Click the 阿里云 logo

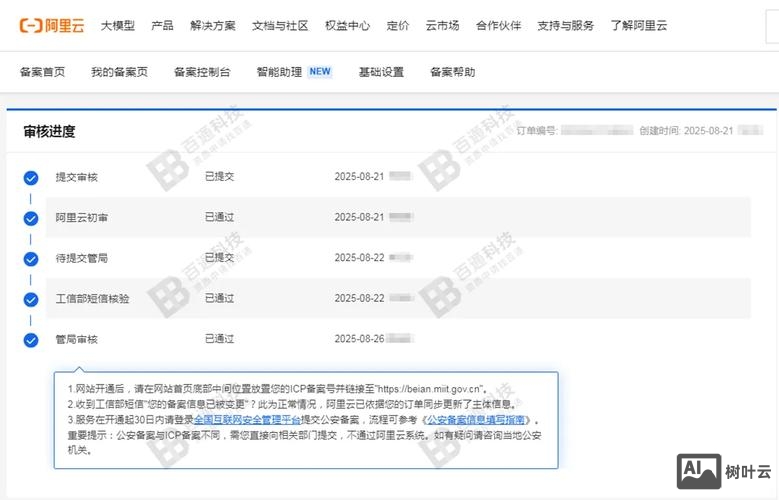pos(52,25)
